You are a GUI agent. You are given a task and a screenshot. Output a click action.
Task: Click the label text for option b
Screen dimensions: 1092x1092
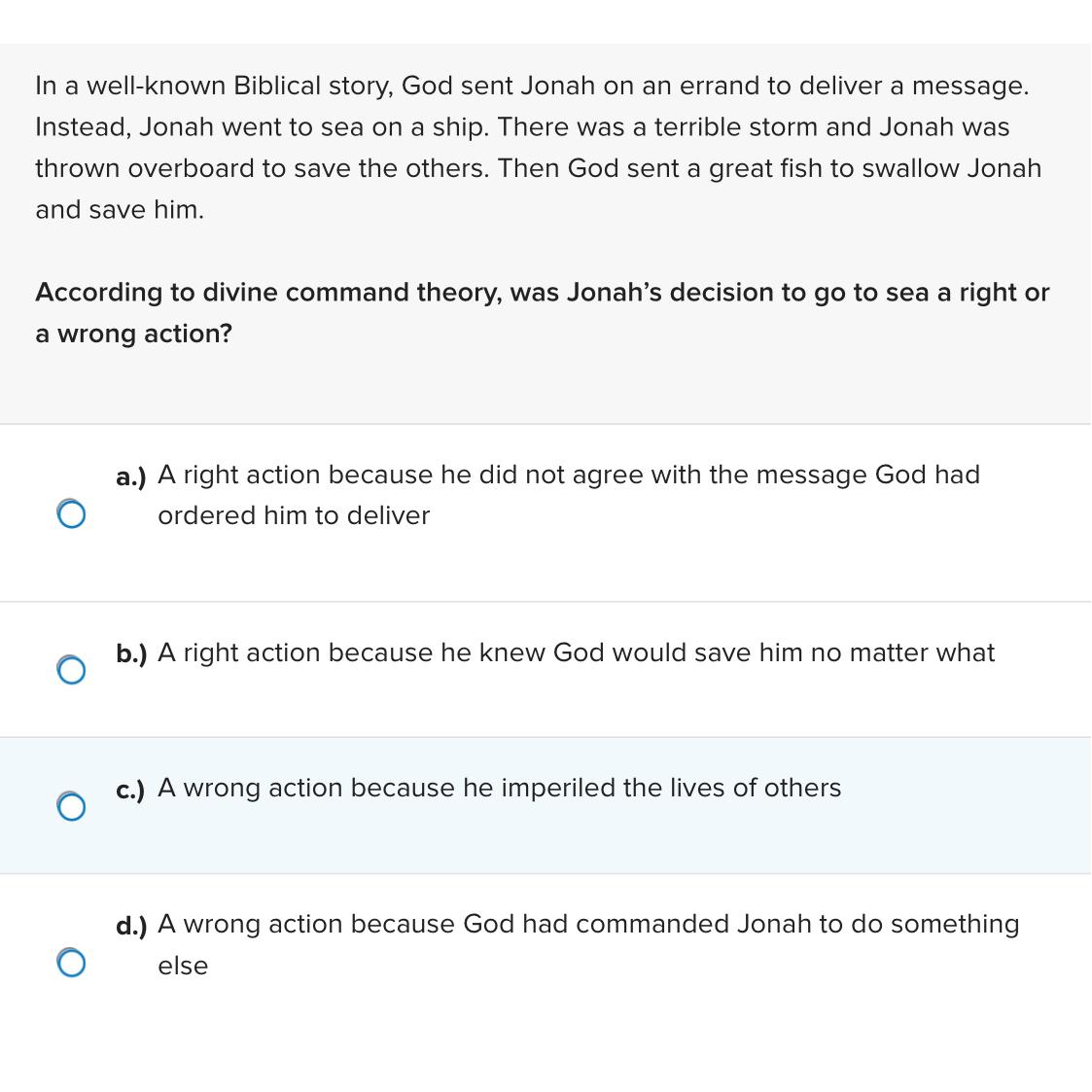click(x=577, y=653)
